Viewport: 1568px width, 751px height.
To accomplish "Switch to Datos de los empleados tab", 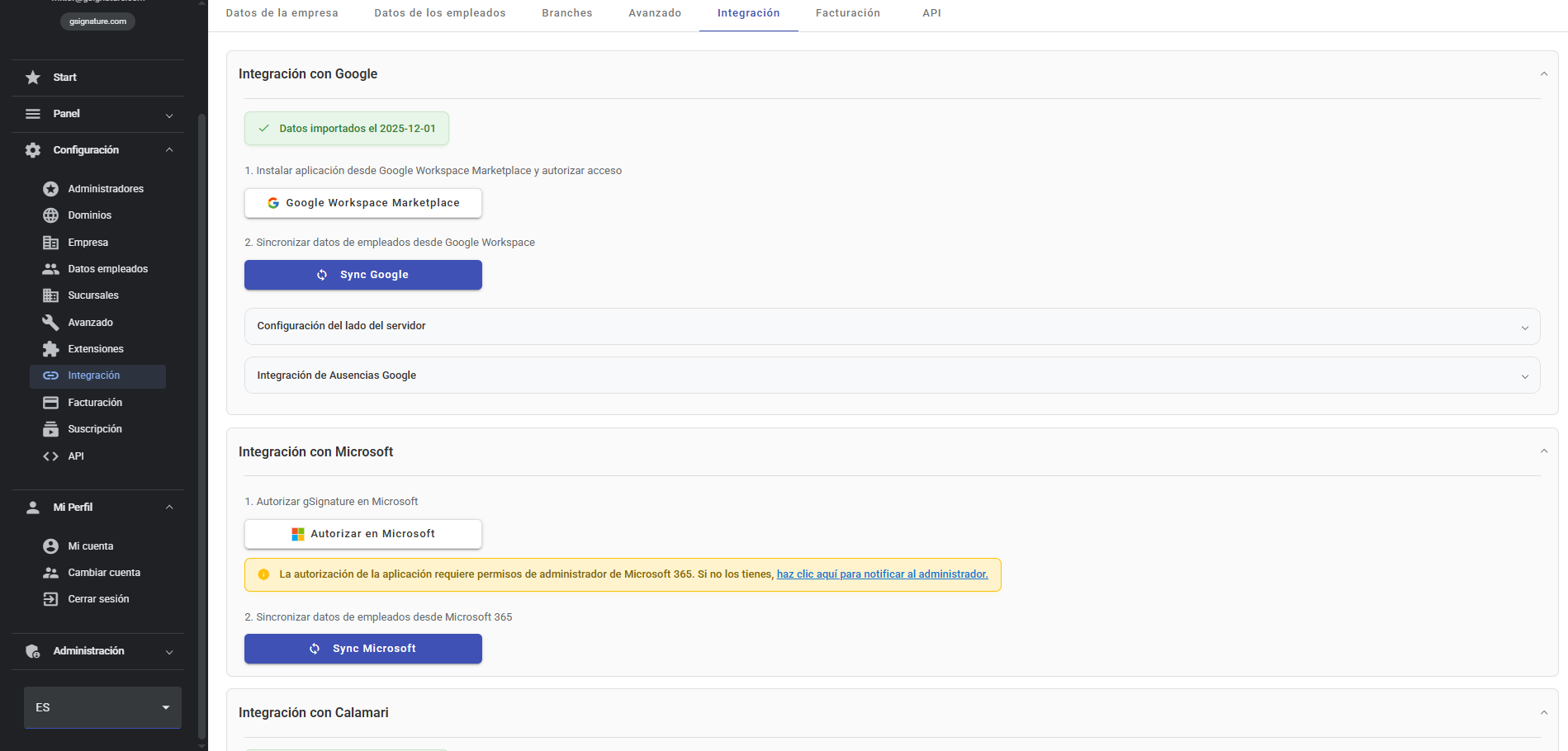I will pyautogui.click(x=439, y=13).
